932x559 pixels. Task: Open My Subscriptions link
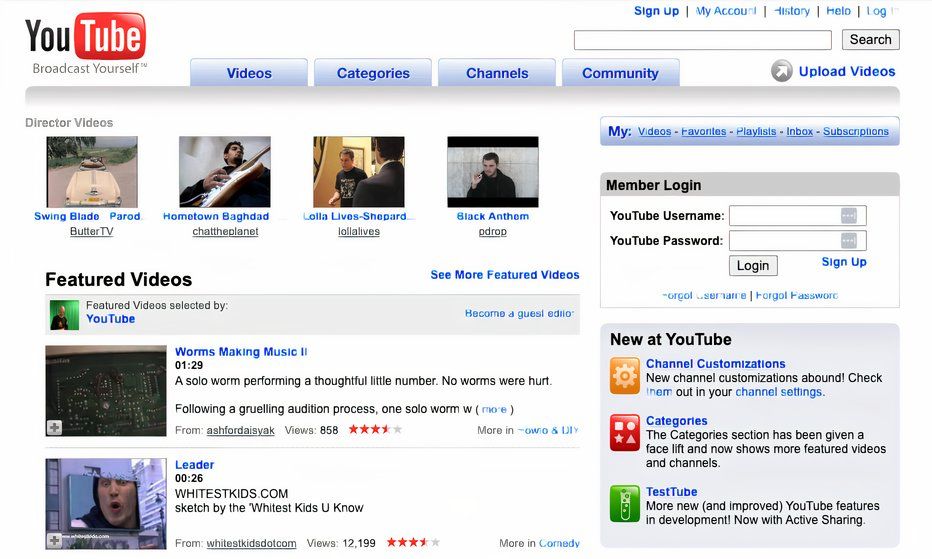tap(856, 131)
